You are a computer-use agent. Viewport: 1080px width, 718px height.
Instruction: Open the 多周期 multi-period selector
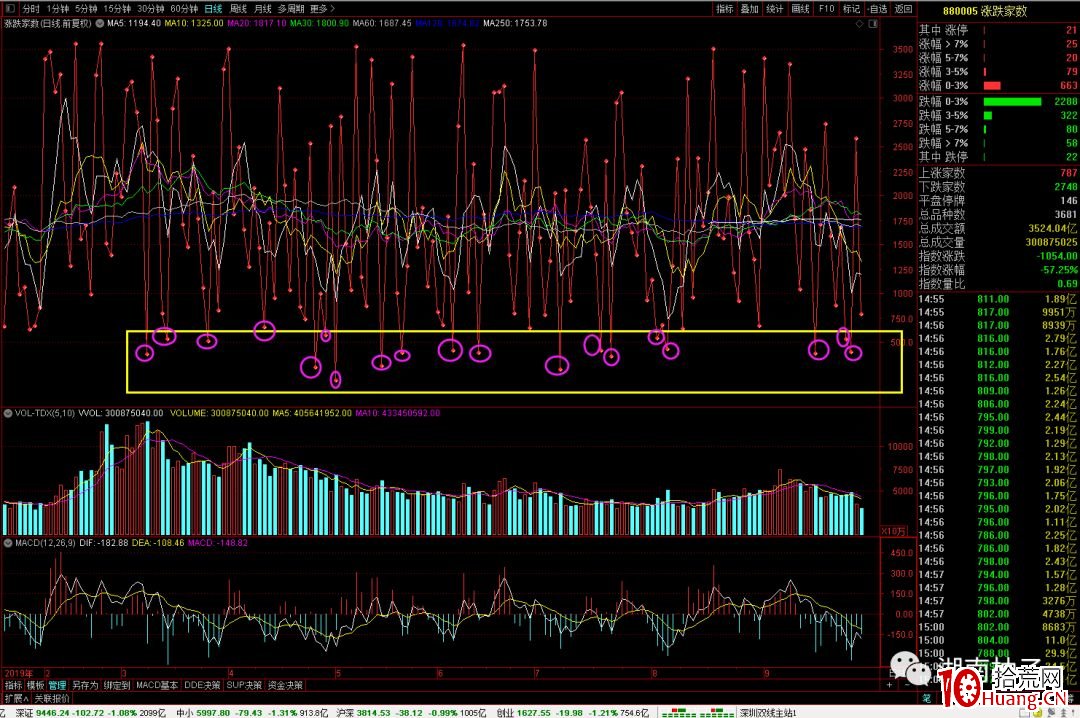pos(290,8)
